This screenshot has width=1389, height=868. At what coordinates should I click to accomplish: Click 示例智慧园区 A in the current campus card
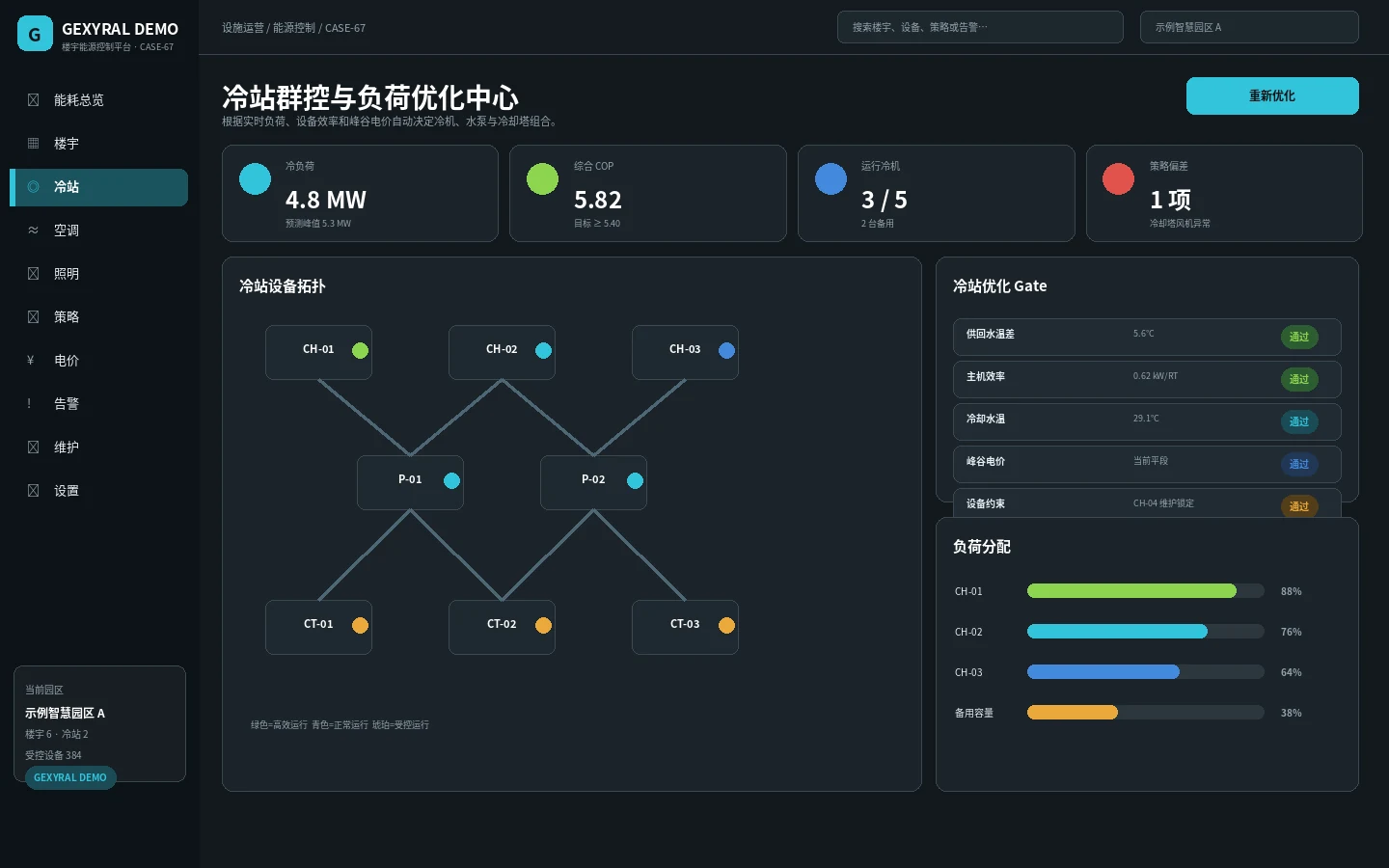[x=65, y=713]
